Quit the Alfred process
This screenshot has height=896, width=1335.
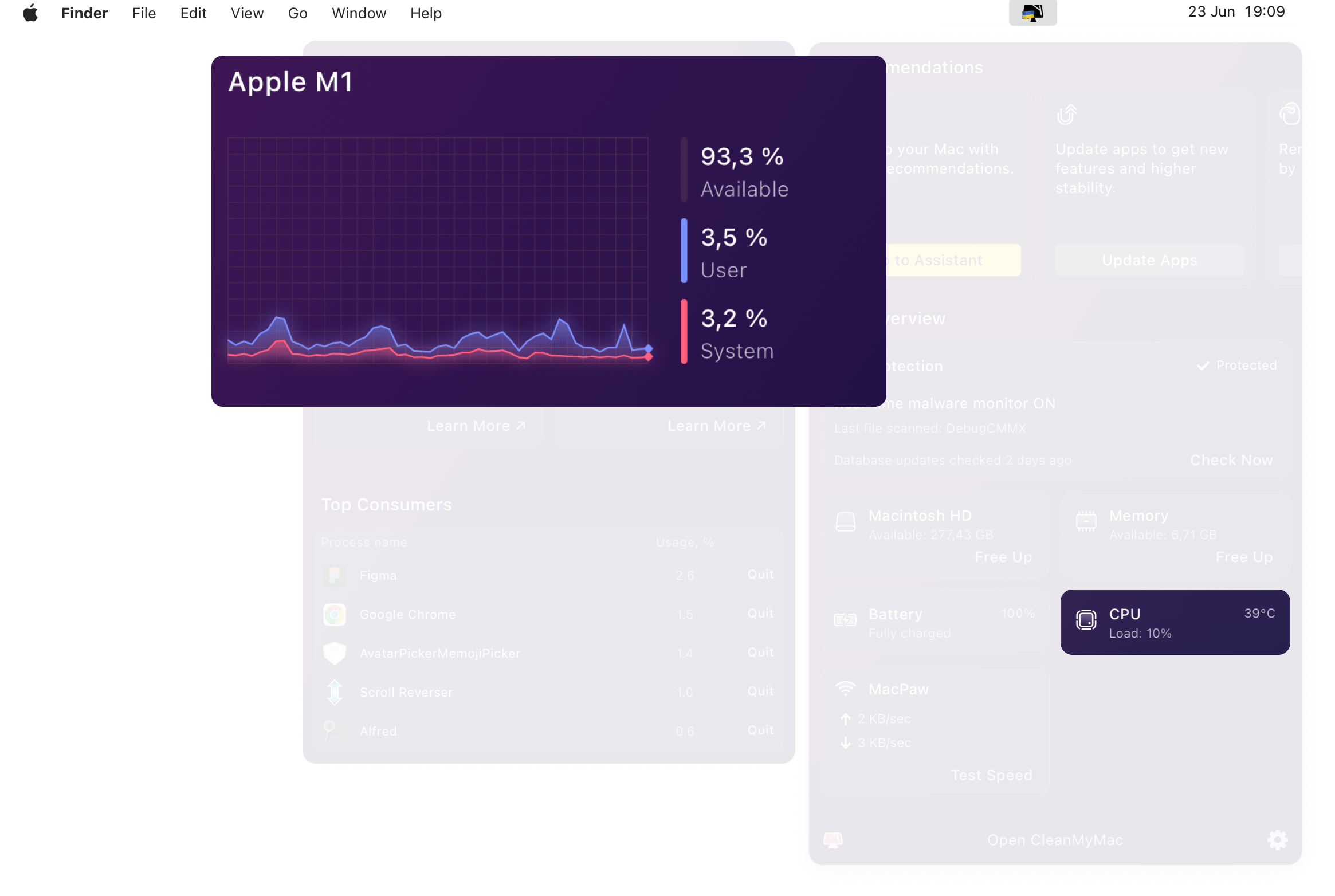[x=760, y=730]
